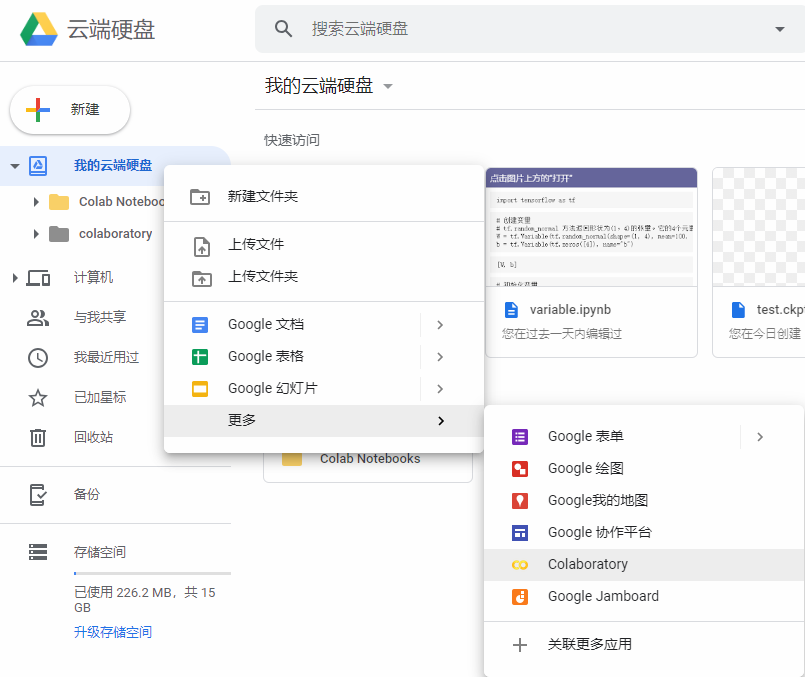Click the storage usage progress bar

152,573
